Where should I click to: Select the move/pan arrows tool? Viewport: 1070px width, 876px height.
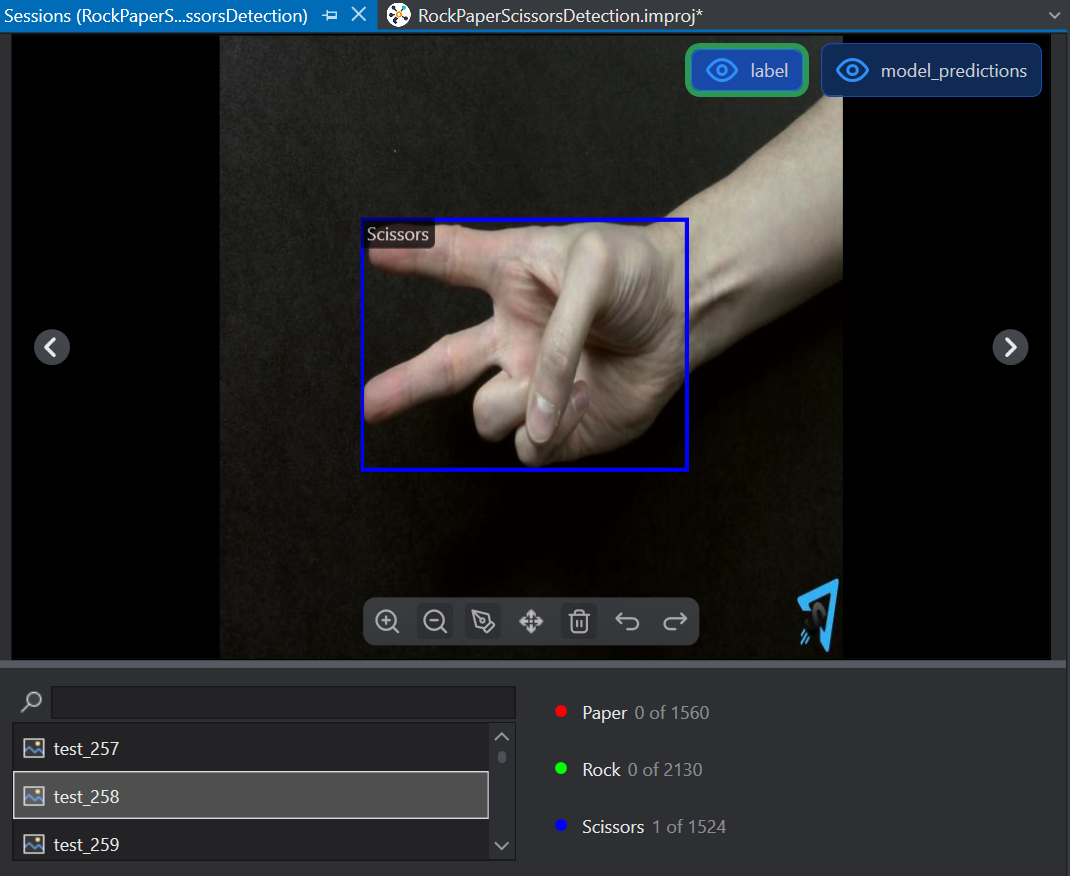click(x=531, y=622)
